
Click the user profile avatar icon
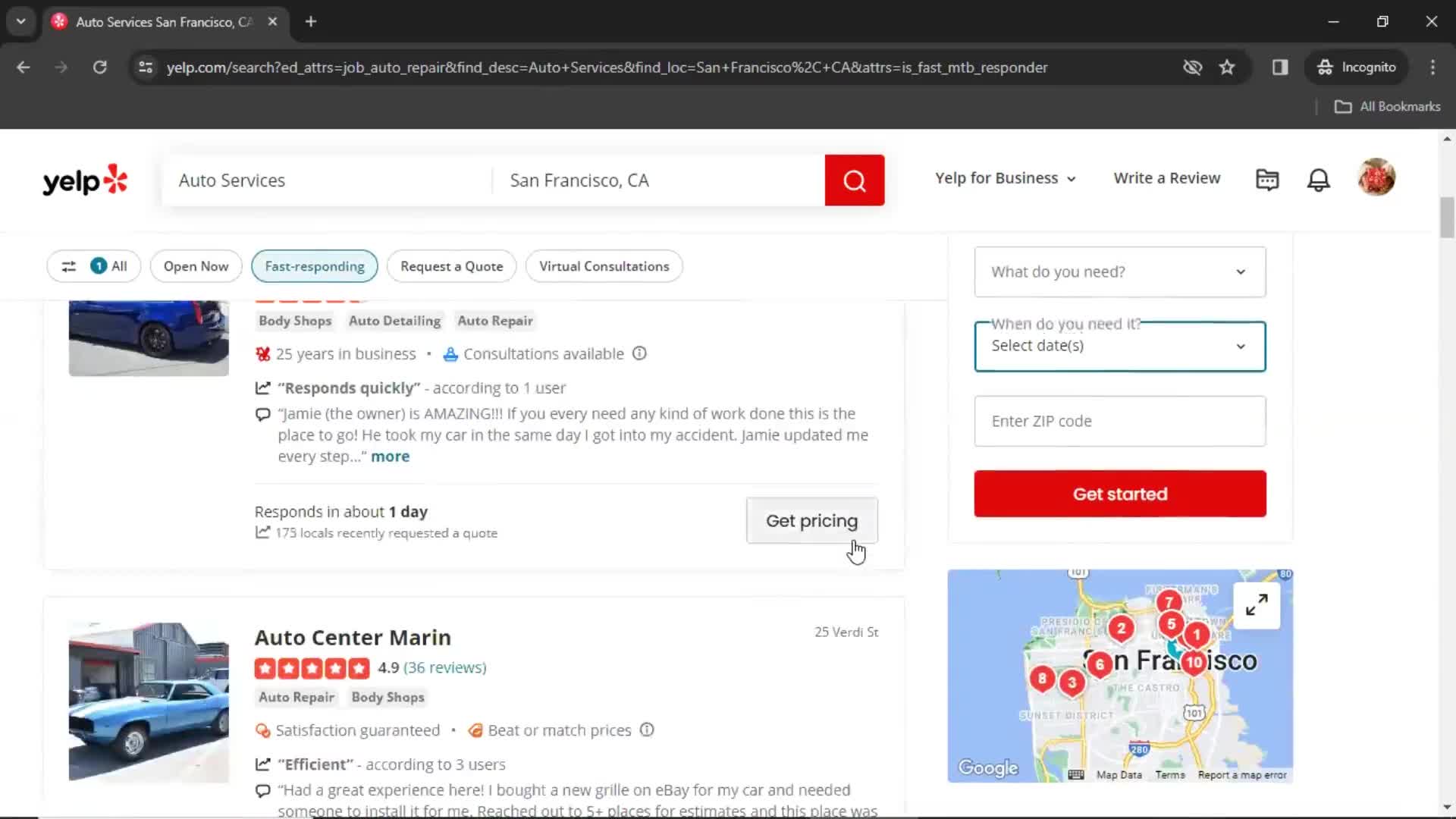click(x=1377, y=178)
